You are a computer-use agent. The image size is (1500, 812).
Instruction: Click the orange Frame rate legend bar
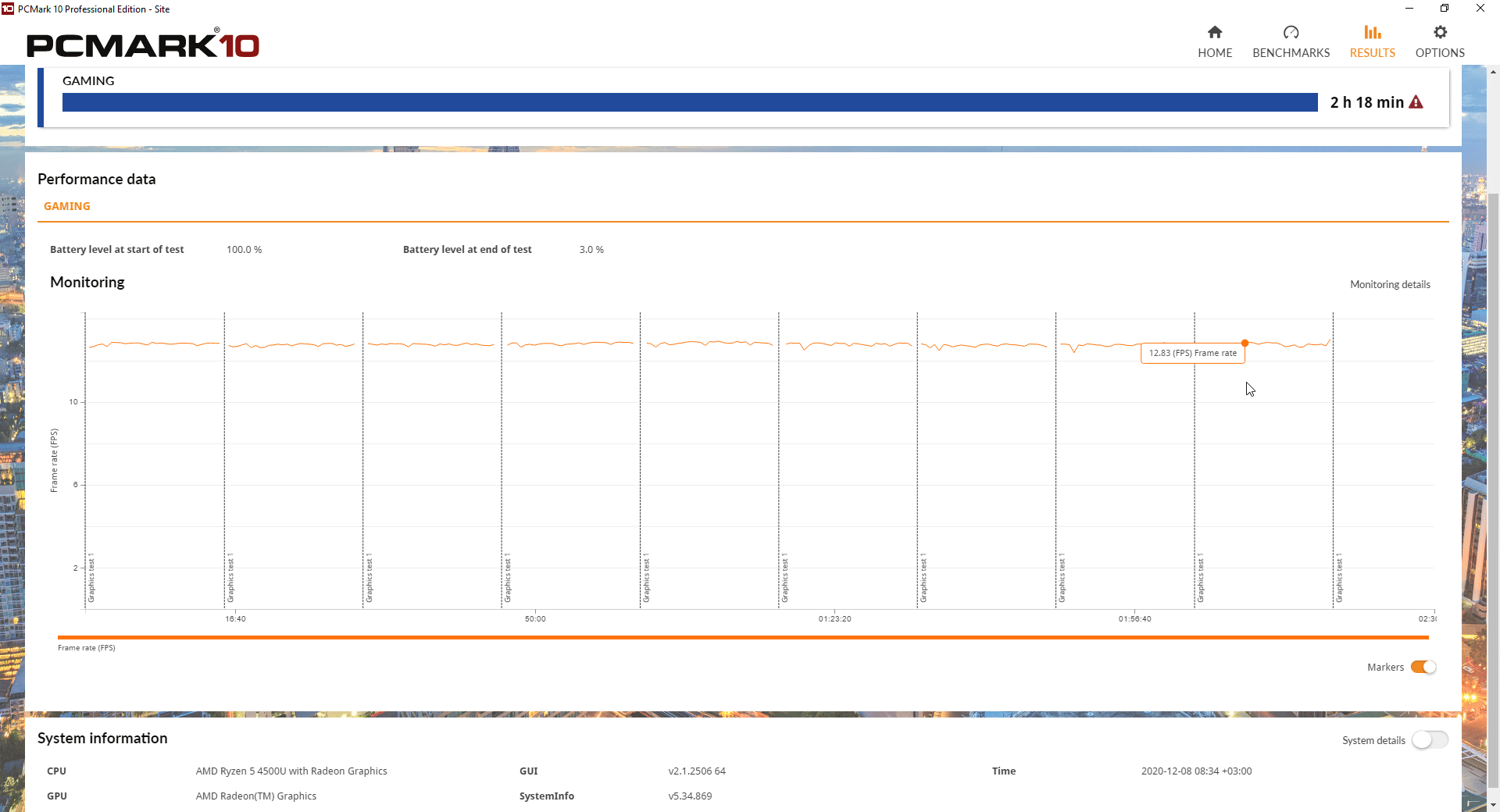(743, 638)
